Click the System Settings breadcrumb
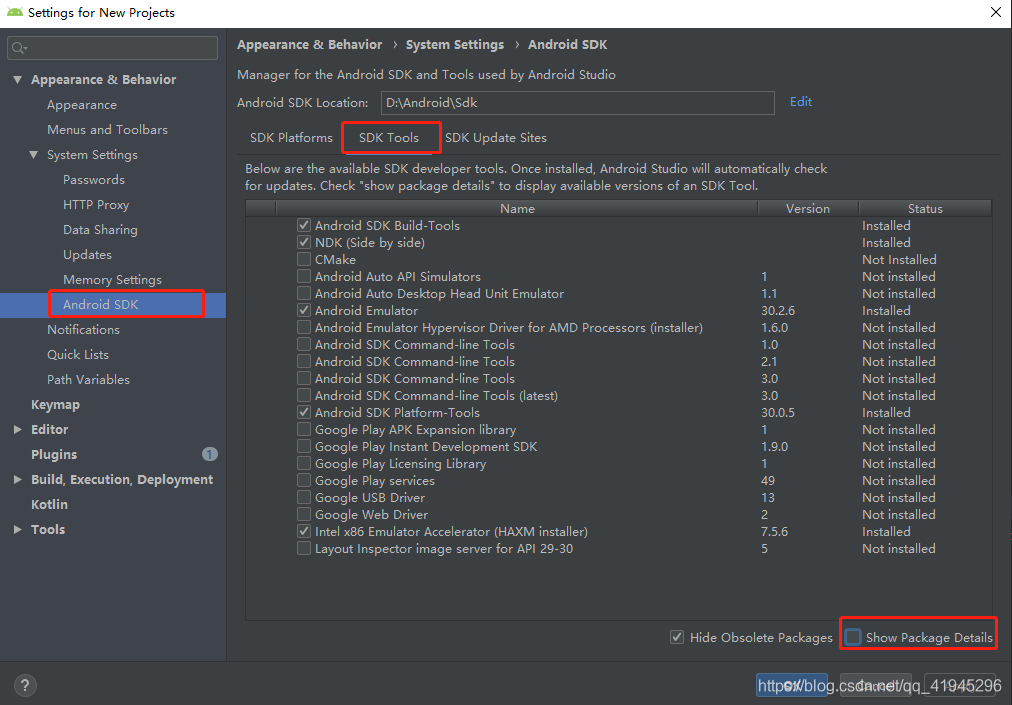 tap(454, 45)
